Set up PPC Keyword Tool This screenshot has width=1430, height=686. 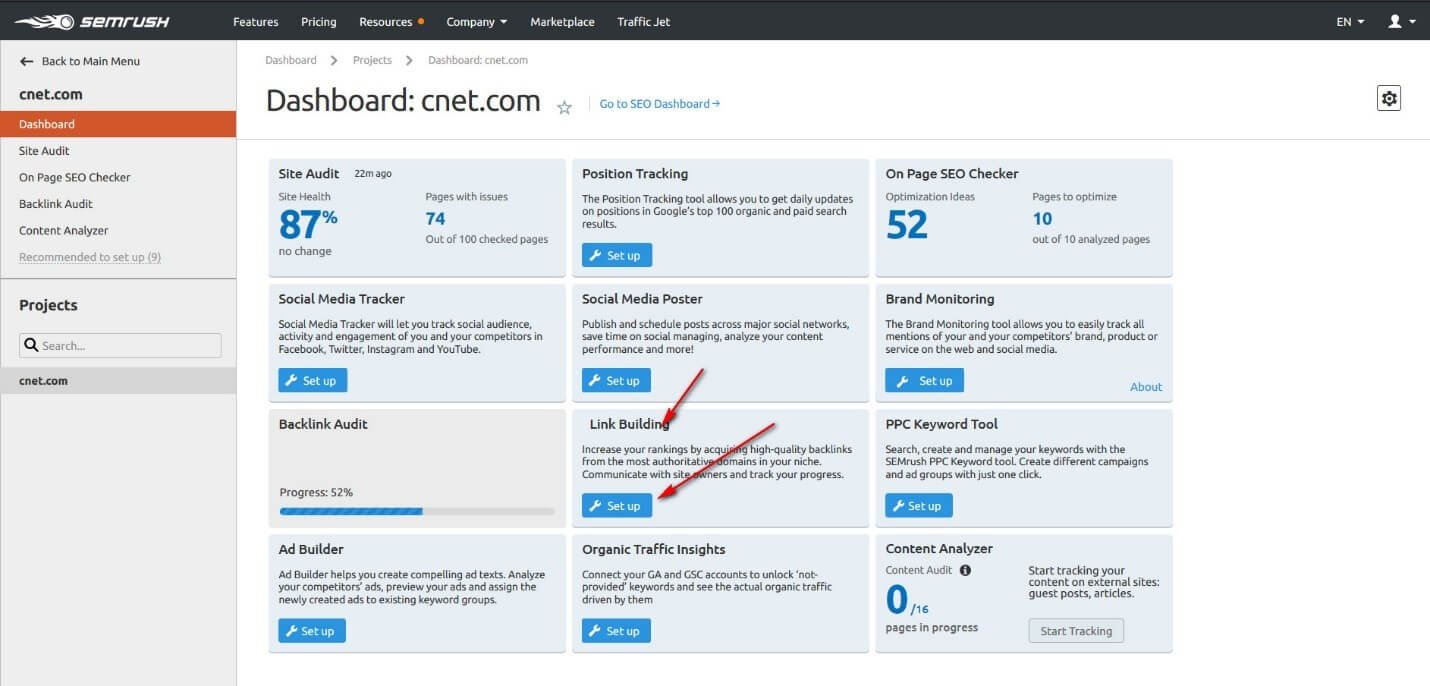(919, 506)
